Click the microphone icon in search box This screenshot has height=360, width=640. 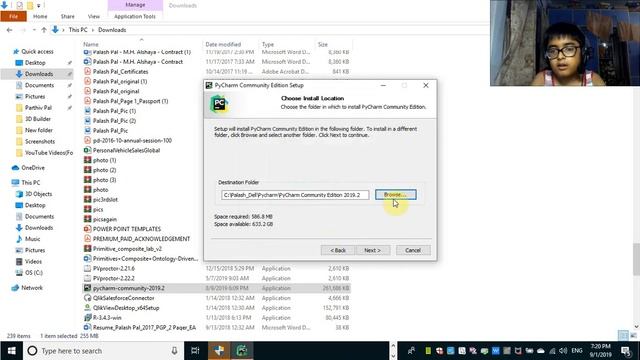tap(174, 351)
